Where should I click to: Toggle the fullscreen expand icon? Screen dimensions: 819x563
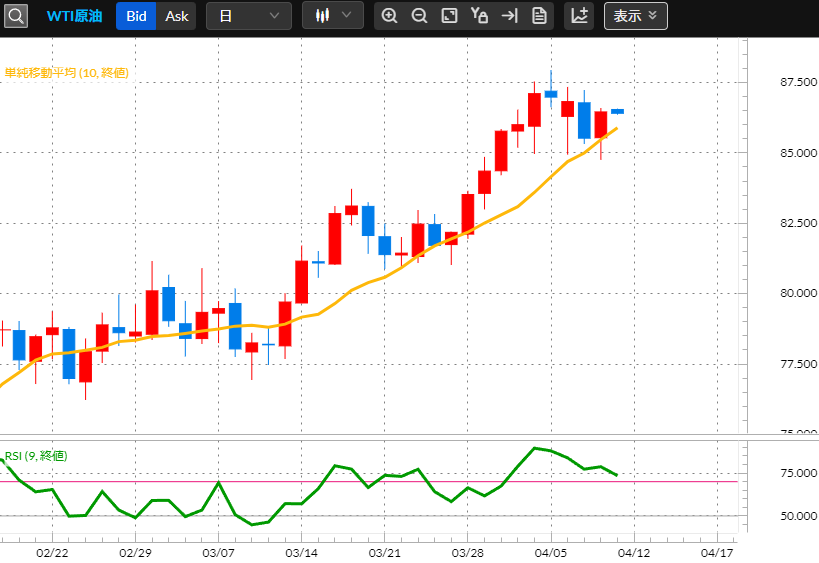(449, 16)
